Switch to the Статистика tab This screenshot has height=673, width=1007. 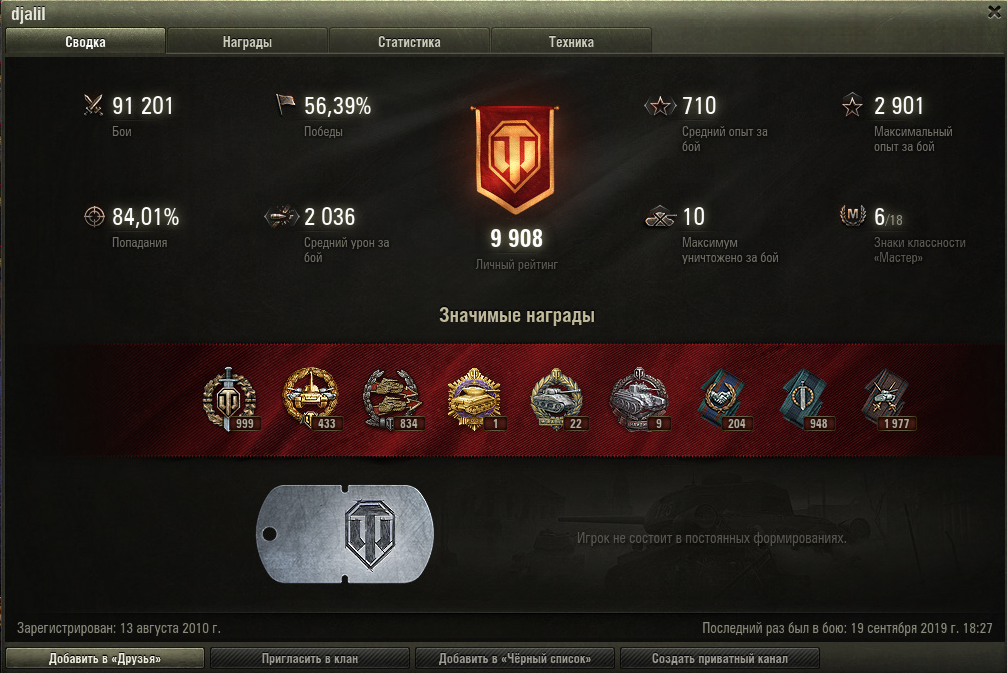click(409, 42)
